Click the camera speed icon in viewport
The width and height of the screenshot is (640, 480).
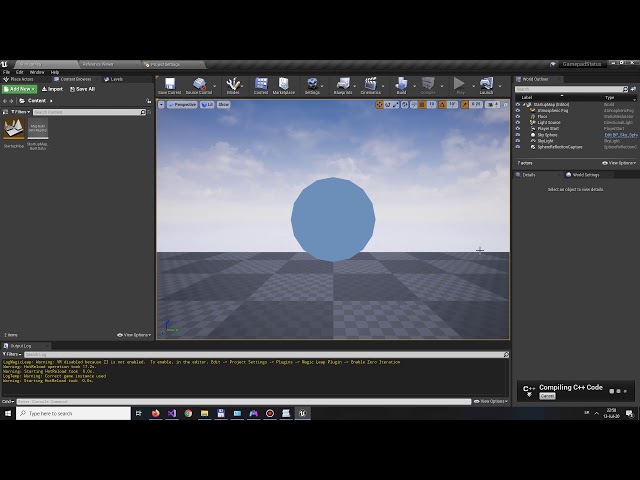491,105
